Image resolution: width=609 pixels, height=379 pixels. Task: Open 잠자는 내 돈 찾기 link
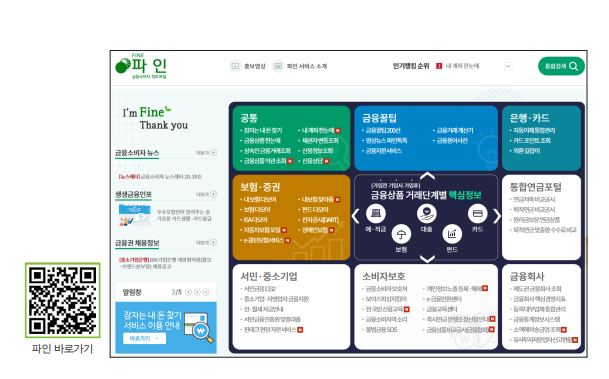click(263, 130)
